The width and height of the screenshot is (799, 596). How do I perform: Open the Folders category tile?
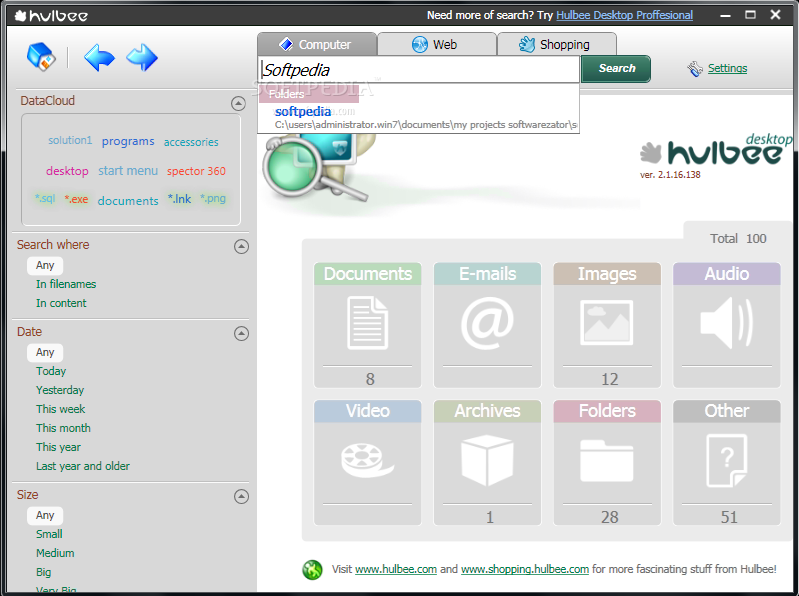(607, 463)
